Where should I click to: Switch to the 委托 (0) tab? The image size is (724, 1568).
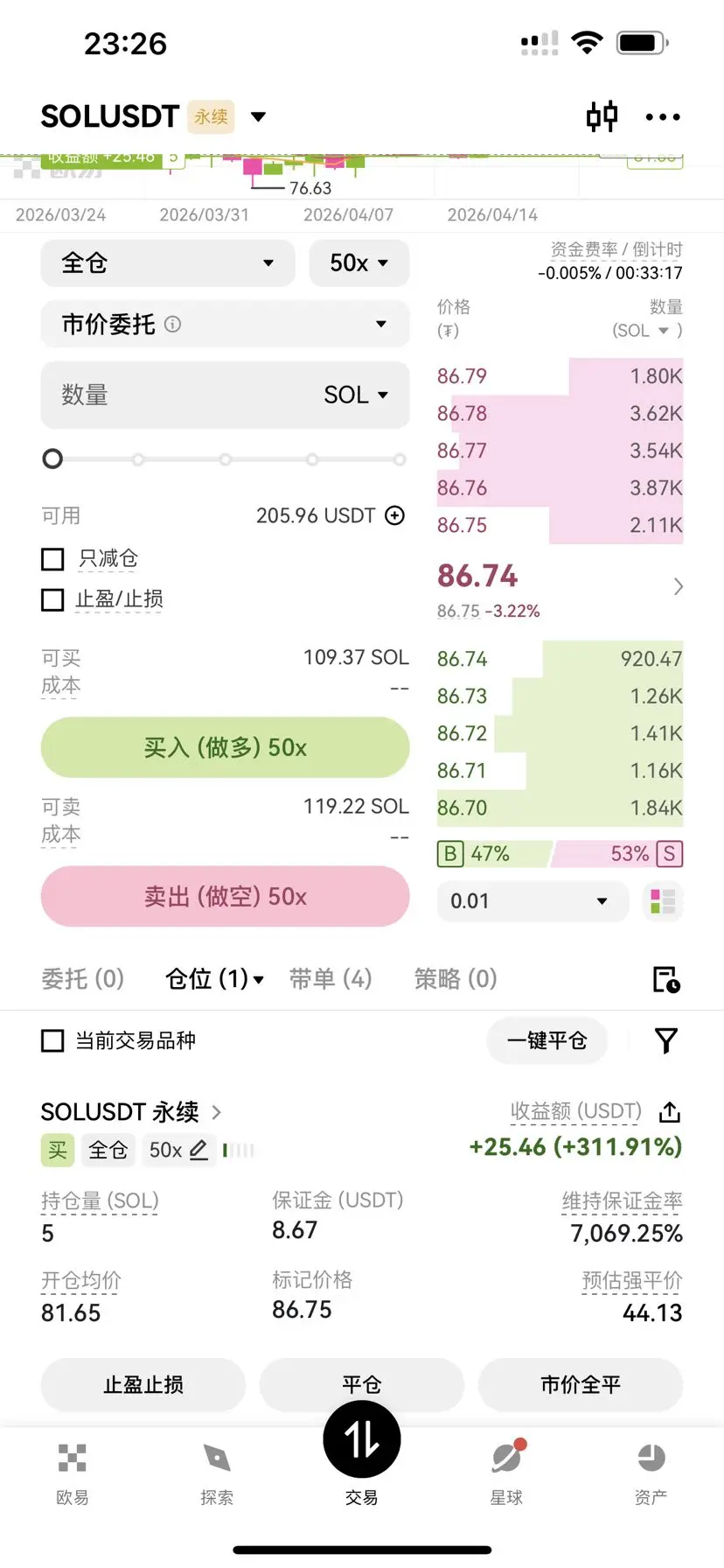pyautogui.click(x=83, y=978)
